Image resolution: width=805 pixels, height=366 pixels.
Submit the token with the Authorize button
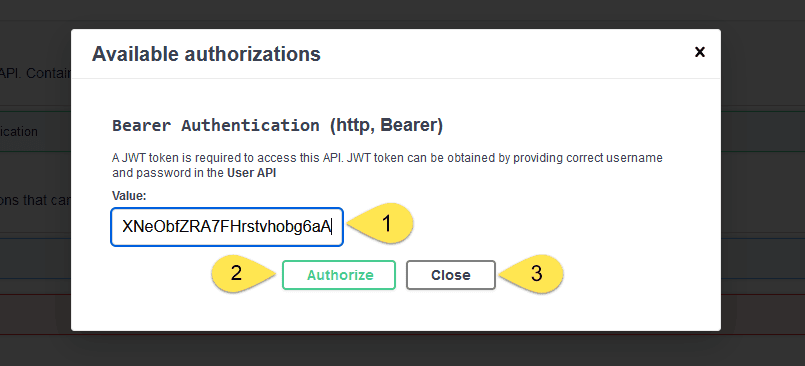339,275
